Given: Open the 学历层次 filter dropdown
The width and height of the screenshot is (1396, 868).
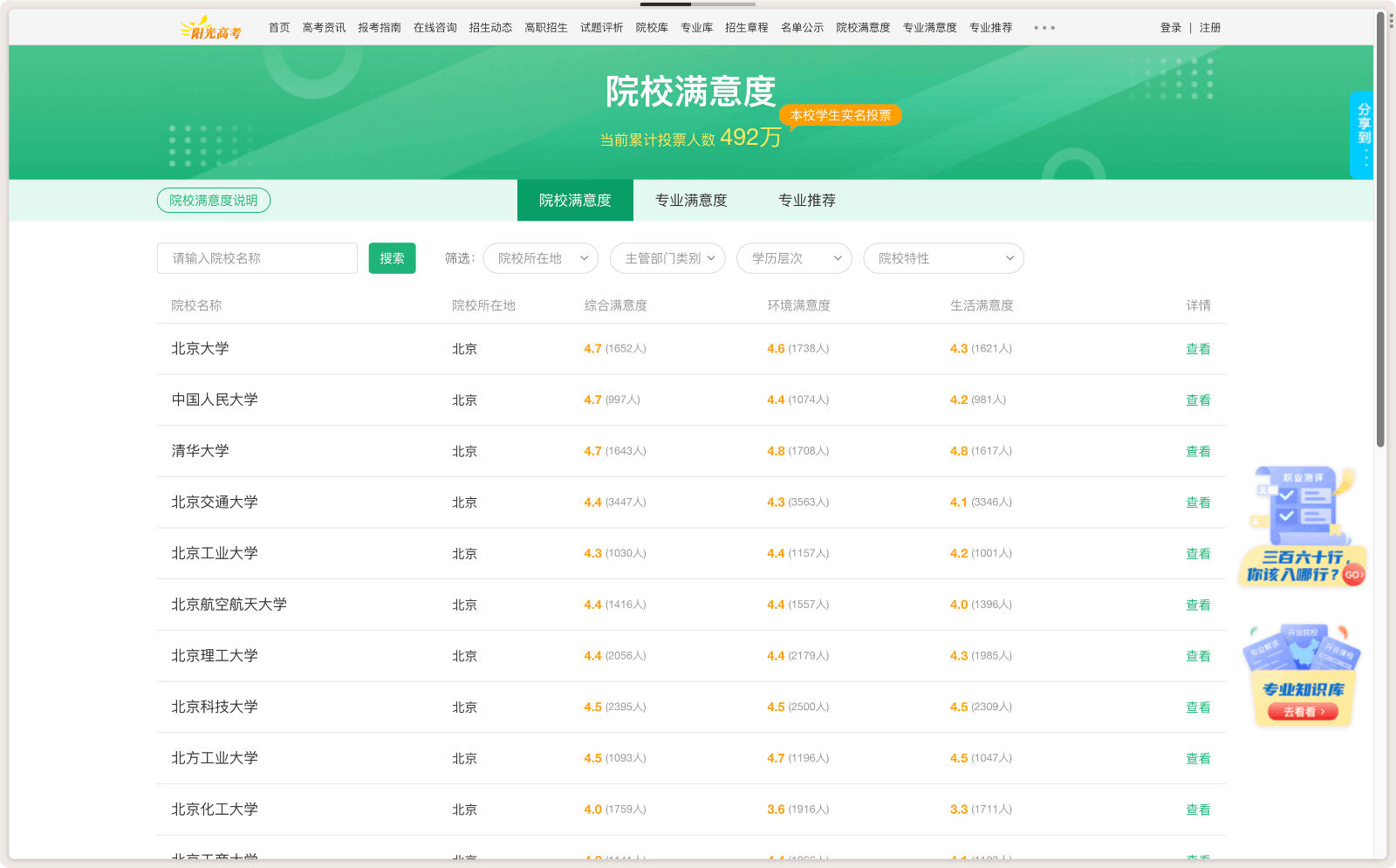Looking at the screenshot, I should click(794, 258).
